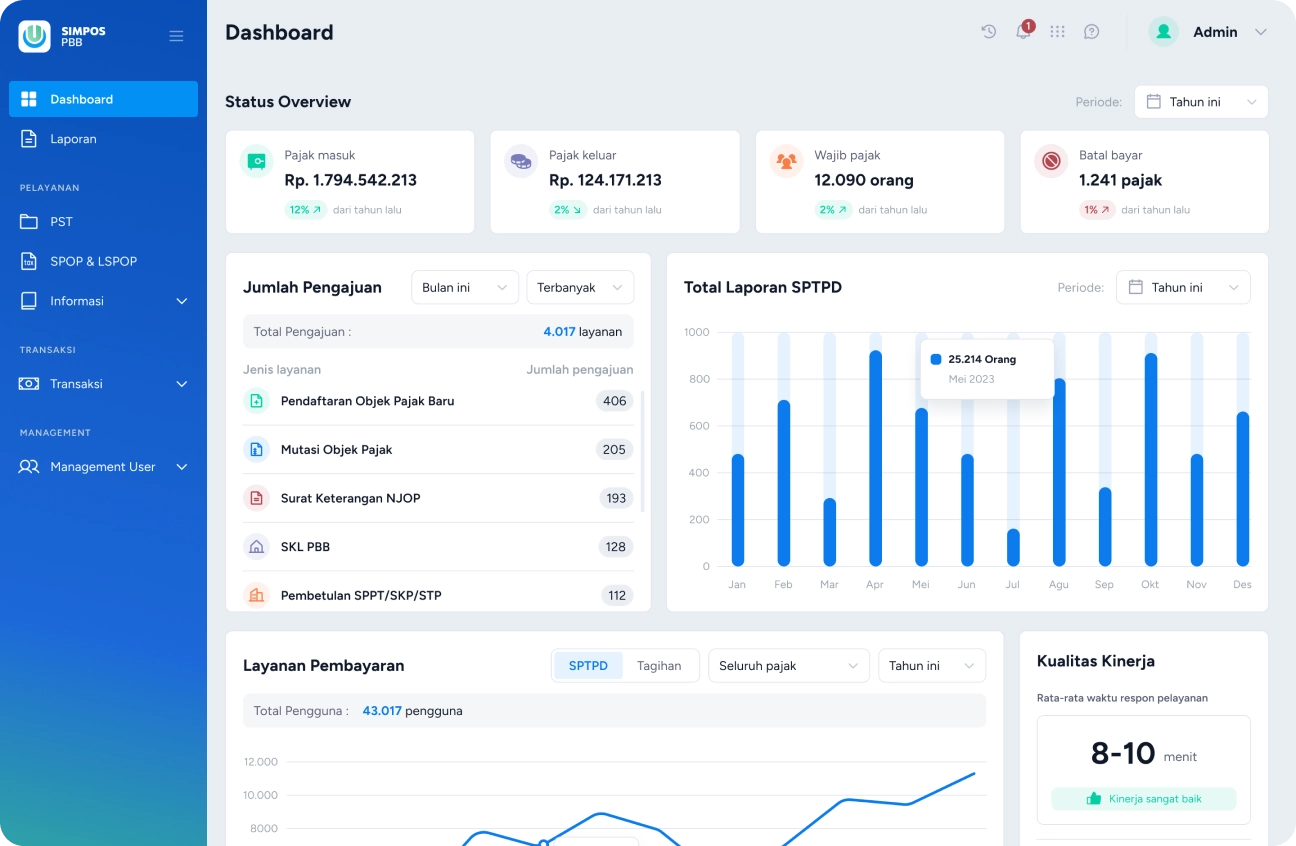Click the 8-10 menit response value
The image size is (1296, 846).
tap(1144, 753)
